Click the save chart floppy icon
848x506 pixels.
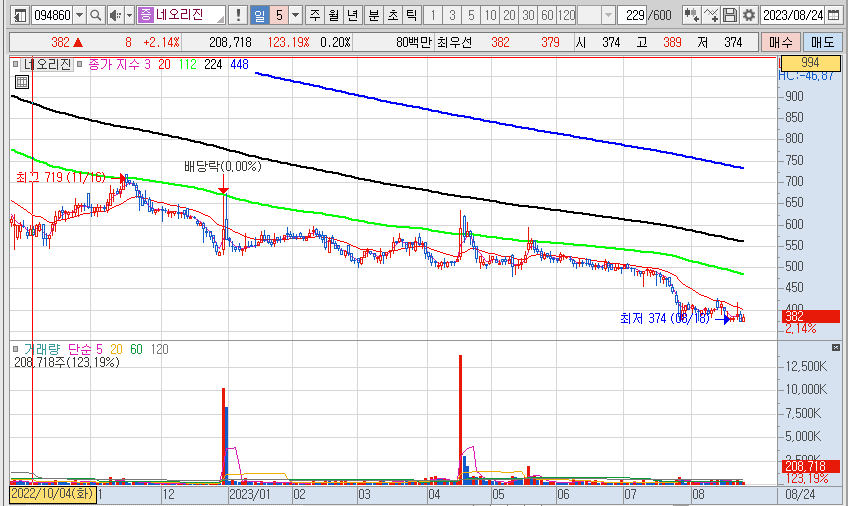click(730, 15)
